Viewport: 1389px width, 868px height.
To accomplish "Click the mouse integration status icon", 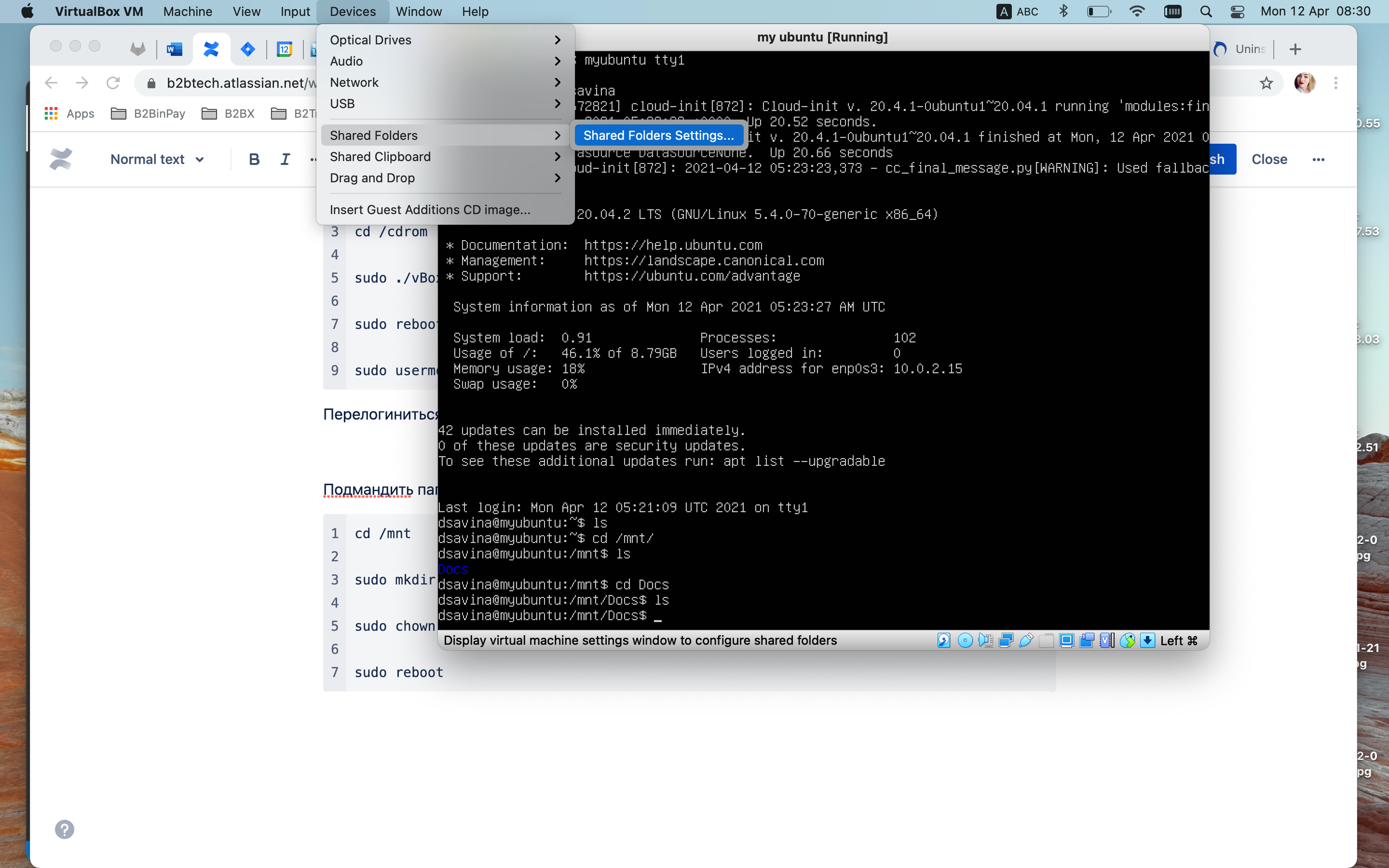I will (1127, 640).
